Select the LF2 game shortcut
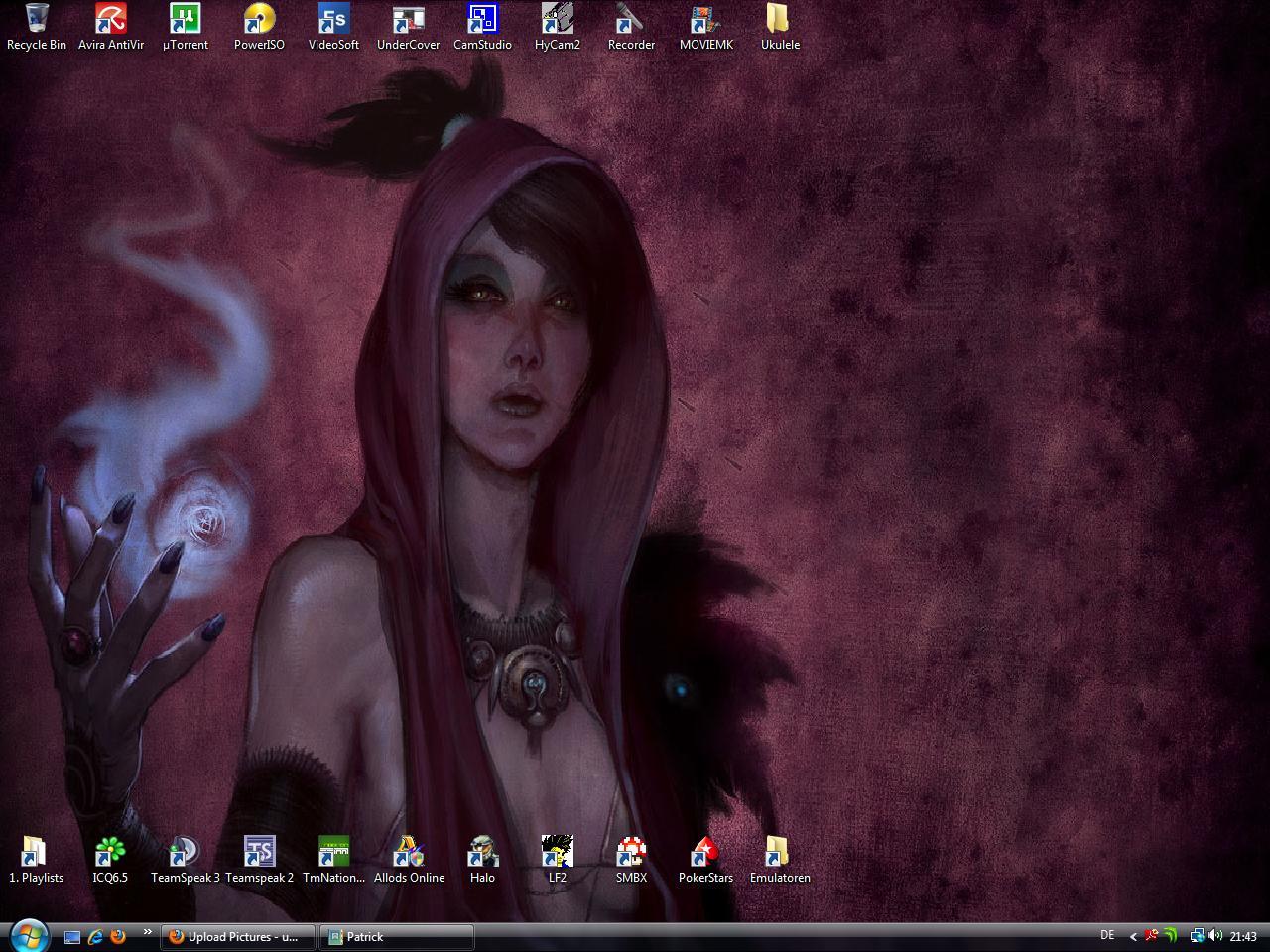Image resolution: width=1270 pixels, height=952 pixels. (558, 860)
